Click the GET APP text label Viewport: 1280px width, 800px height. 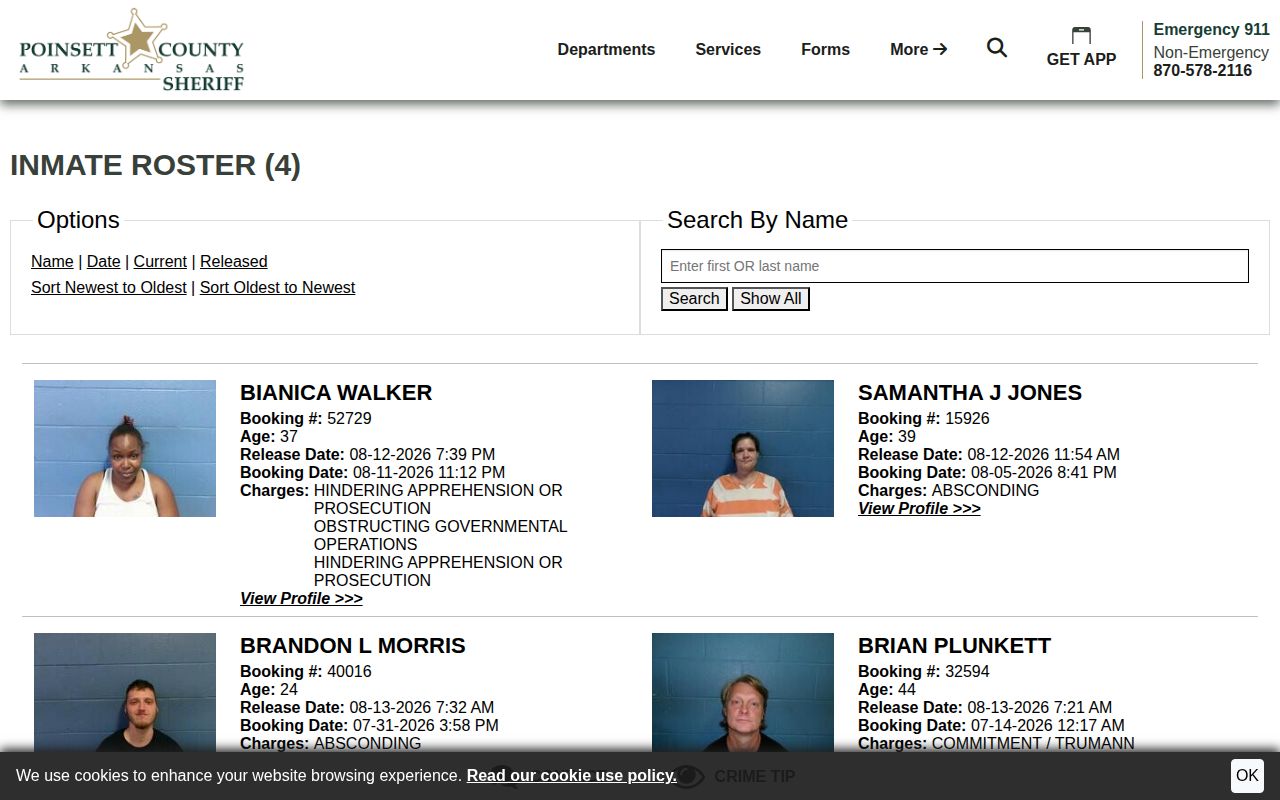(1081, 59)
